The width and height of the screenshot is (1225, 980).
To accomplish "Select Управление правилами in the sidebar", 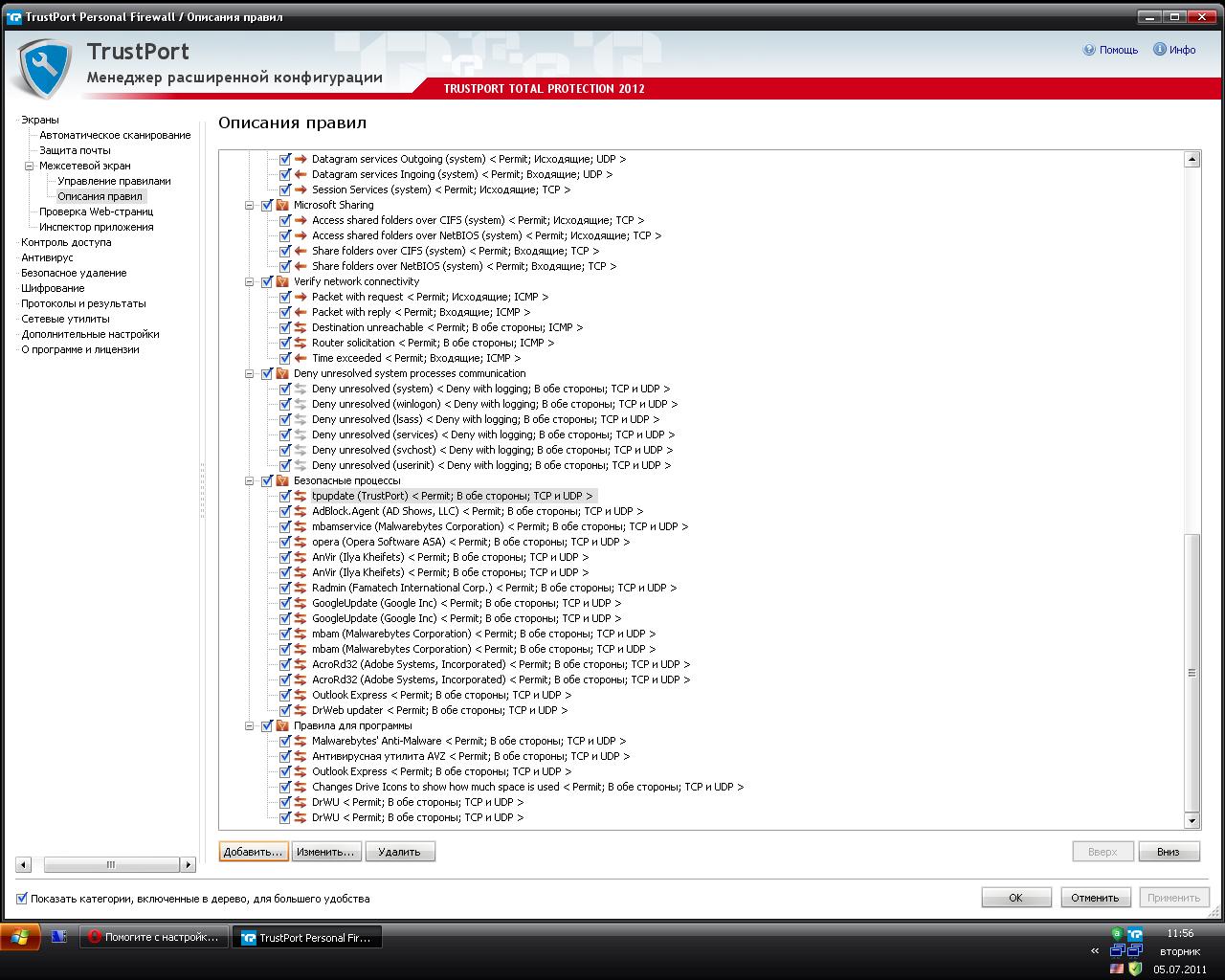I will click(114, 181).
